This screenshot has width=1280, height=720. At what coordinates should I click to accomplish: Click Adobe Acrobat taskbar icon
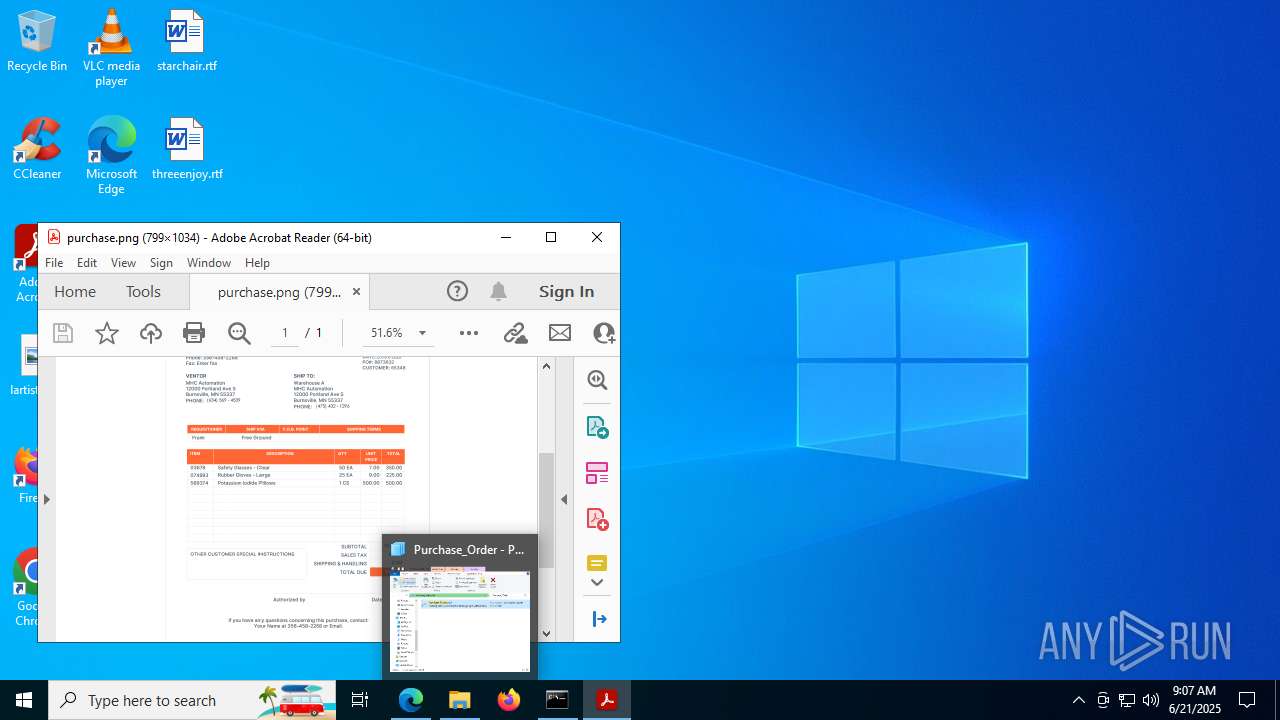tap(606, 700)
